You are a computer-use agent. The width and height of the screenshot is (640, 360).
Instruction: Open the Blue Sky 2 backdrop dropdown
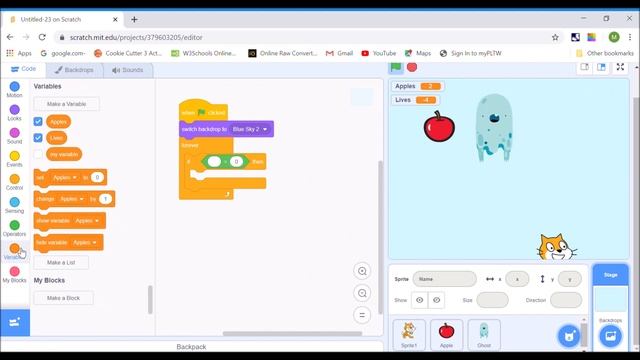tap(251, 129)
